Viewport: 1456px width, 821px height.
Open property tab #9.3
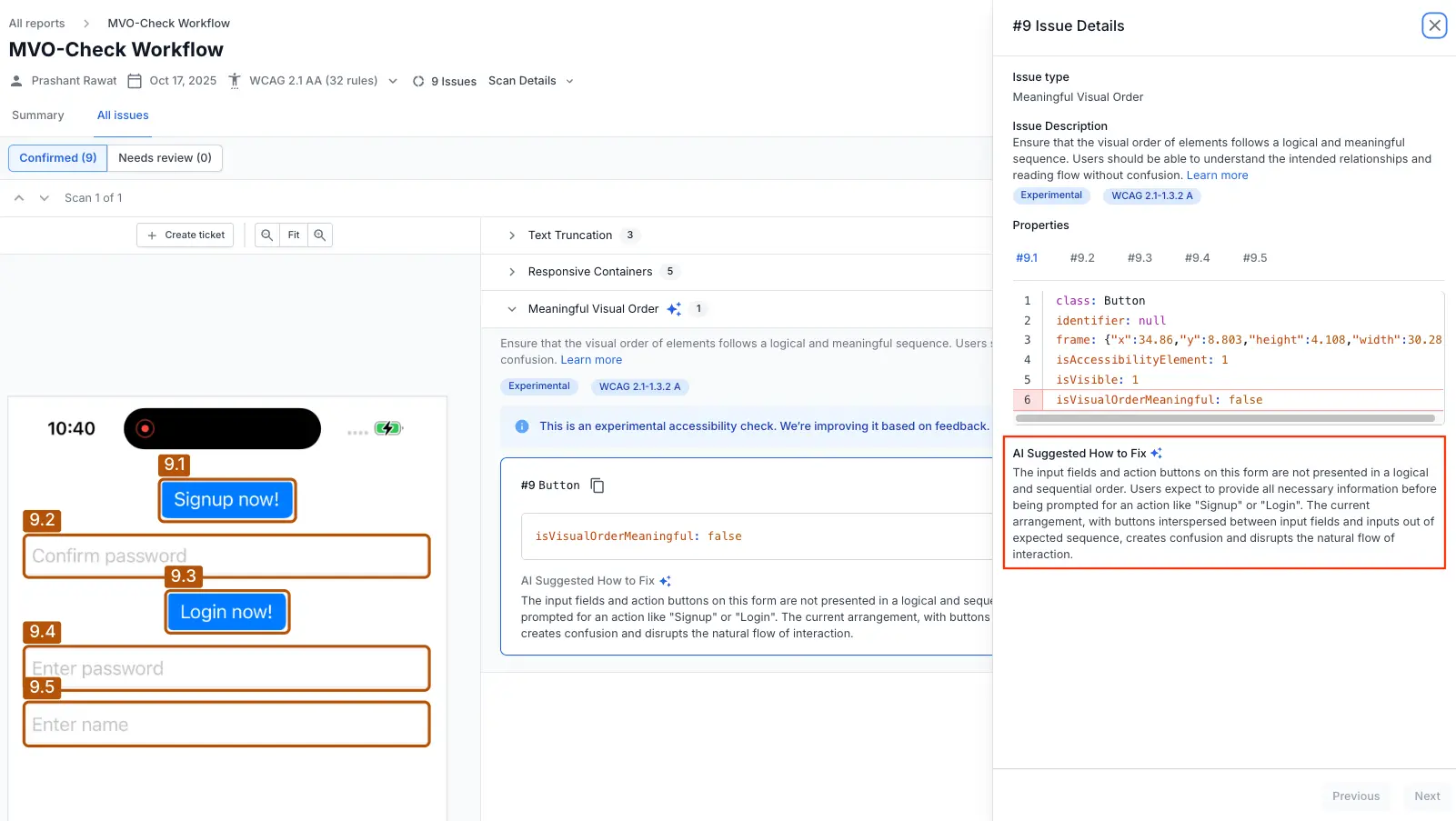(x=1140, y=257)
